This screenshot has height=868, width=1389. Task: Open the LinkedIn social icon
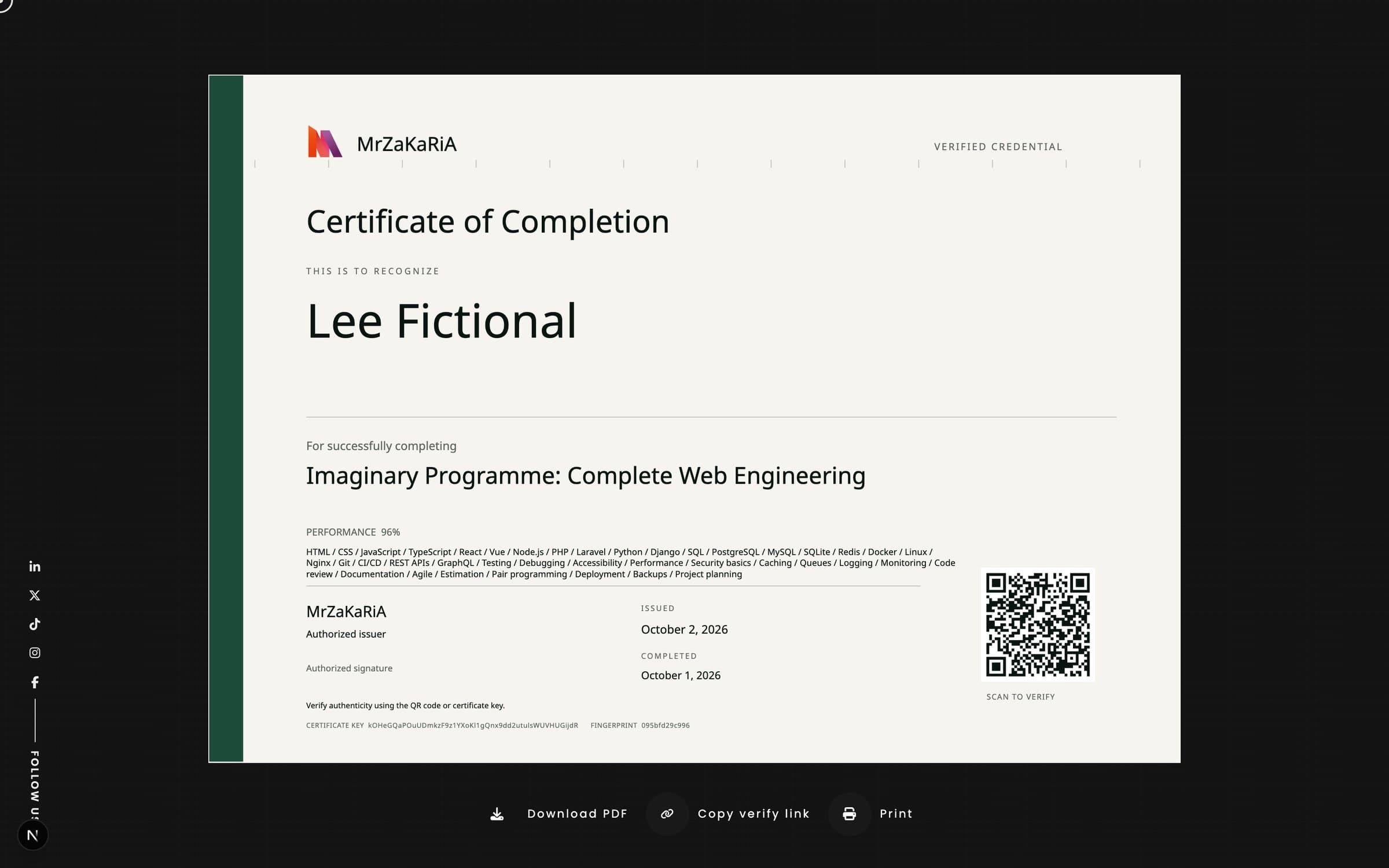pyautogui.click(x=35, y=566)
